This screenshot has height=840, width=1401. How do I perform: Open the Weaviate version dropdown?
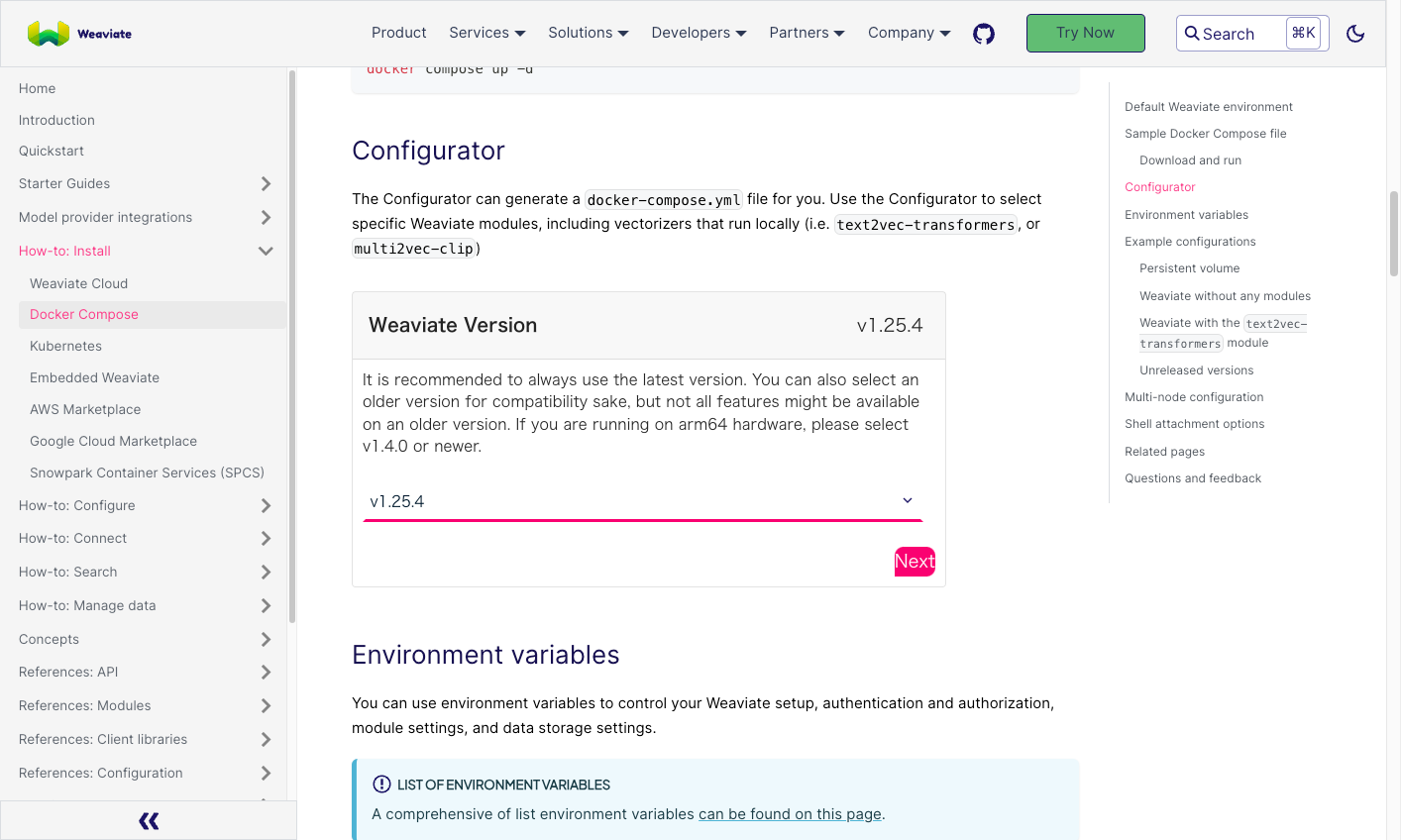643,501
